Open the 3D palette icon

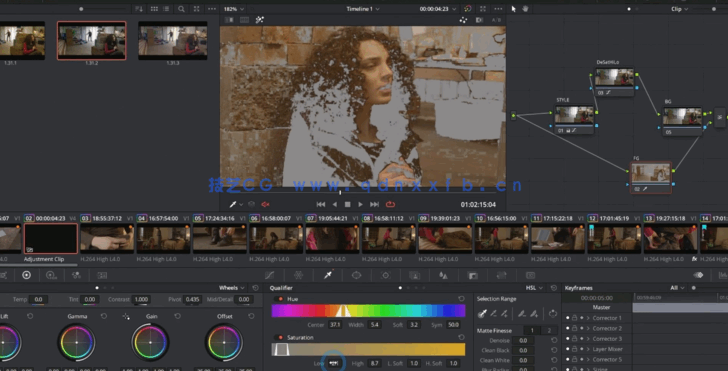[x=530, y=275]
